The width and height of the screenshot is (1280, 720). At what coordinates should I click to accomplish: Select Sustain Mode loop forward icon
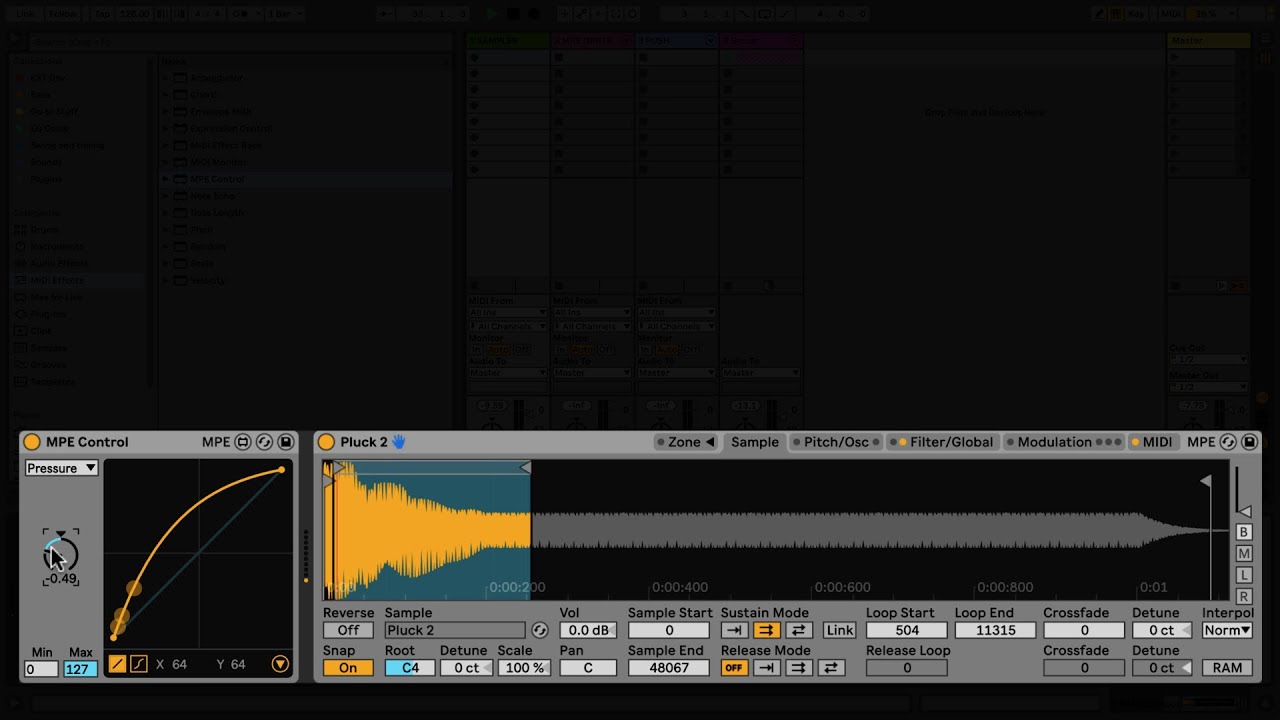(x=766, y=630)
